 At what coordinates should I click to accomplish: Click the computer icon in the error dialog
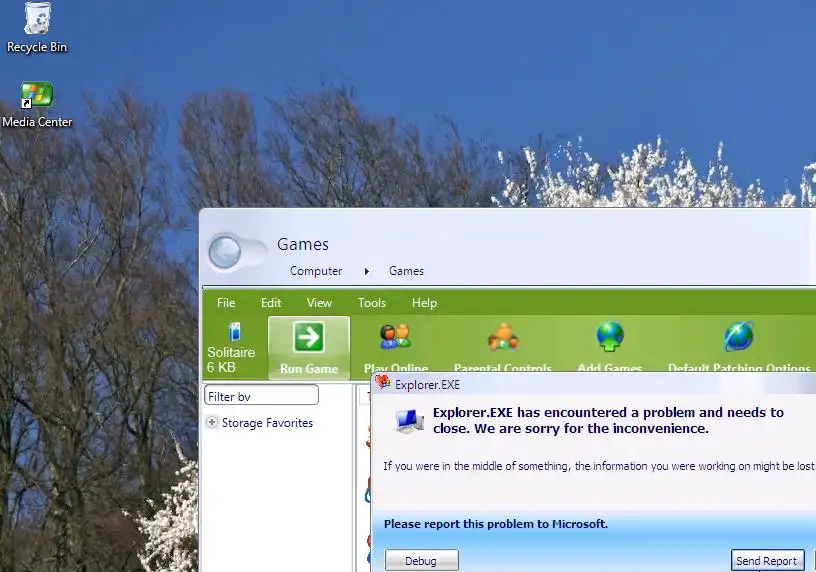coord(409,421)
